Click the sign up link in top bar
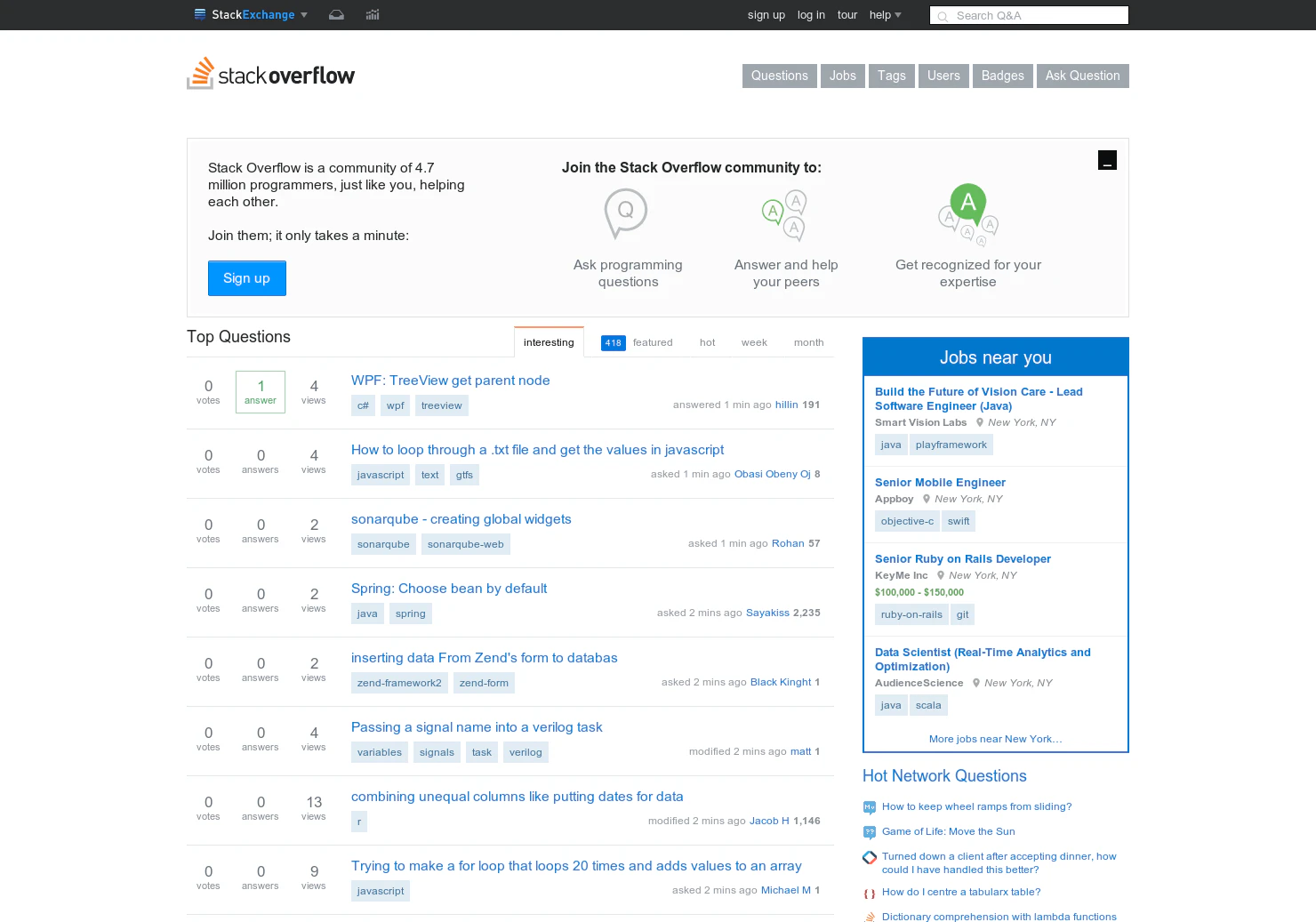 pyautogui.click(x=766, y=15)
